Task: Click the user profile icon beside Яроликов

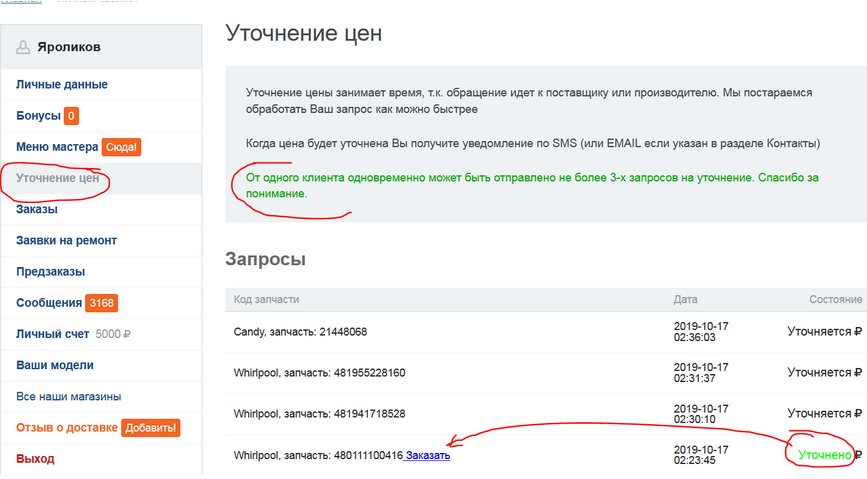Action: (24, 47)
